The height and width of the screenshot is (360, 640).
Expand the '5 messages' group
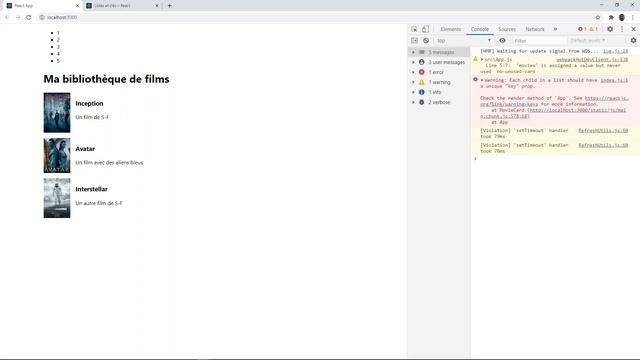(413, 52)
